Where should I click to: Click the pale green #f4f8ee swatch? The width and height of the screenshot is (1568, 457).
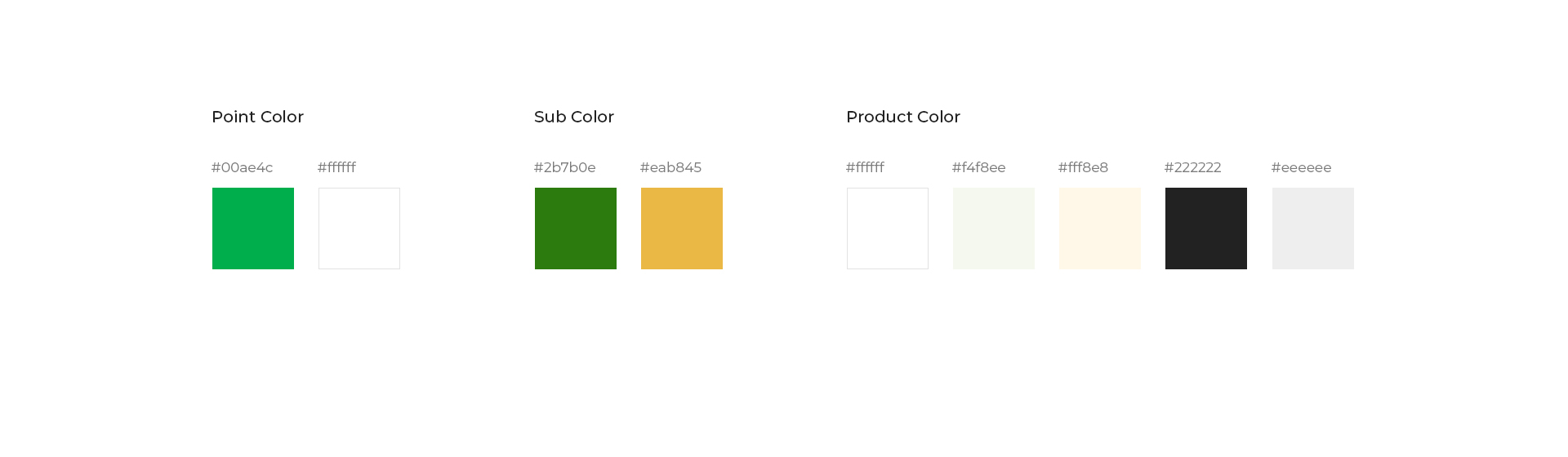coord(994,228)
